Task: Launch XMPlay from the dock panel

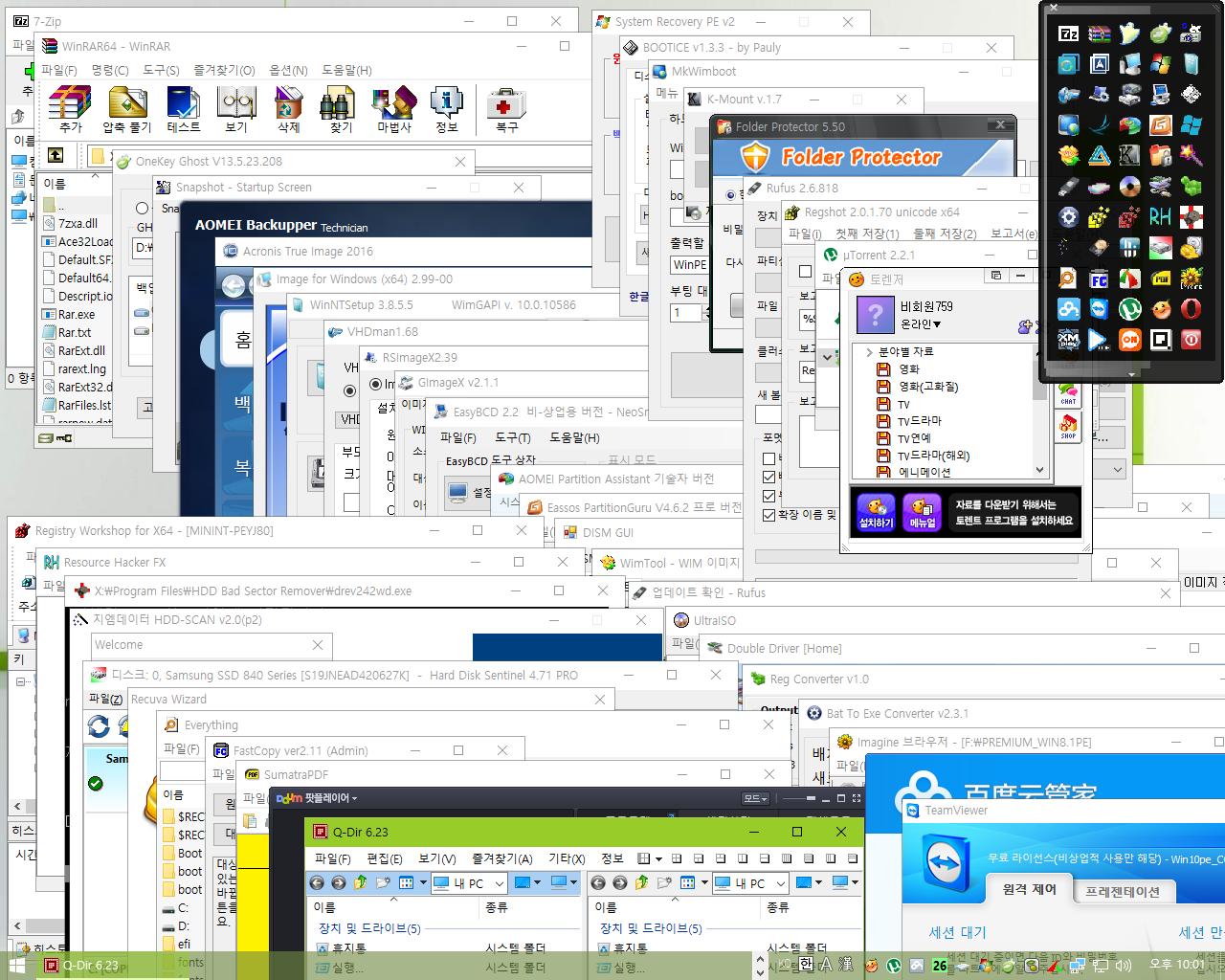Action: pos(1068,339)
